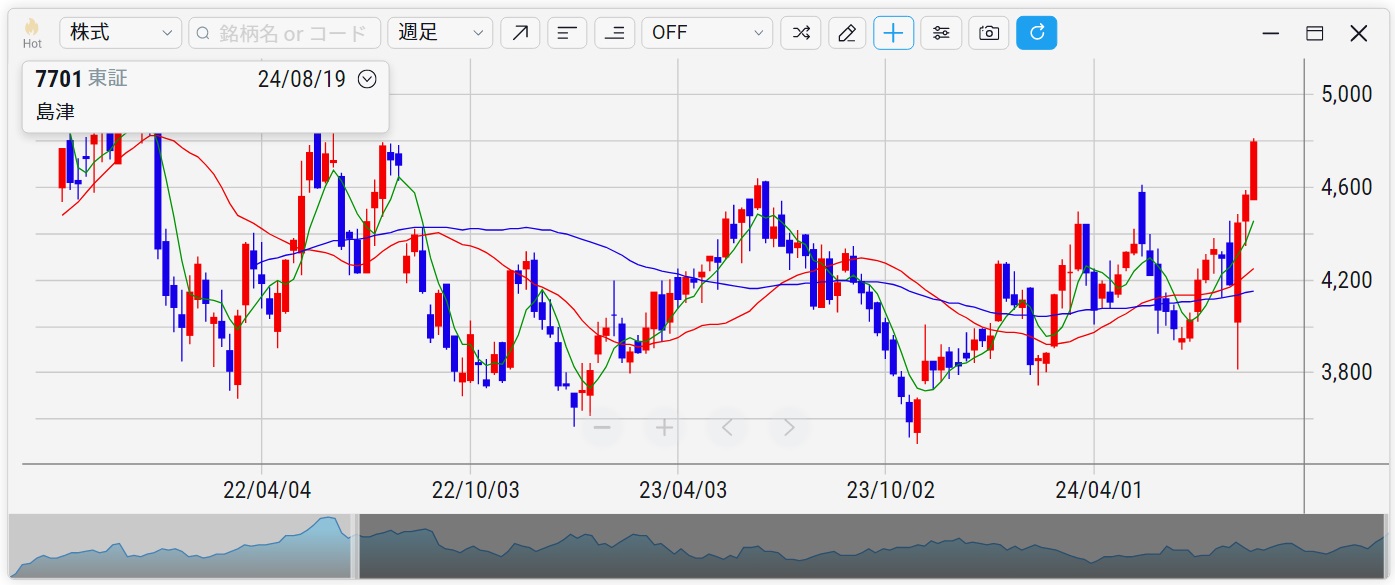Open the 株式 instrument type dropdown
This screenshot has width=1395, height=585.
[121, 33]
